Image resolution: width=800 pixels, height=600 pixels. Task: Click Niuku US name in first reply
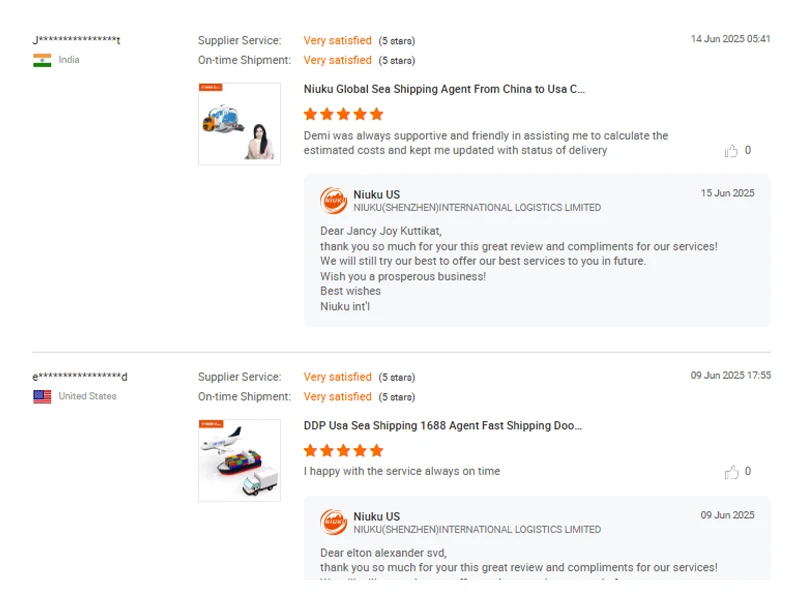pos(376,195)
